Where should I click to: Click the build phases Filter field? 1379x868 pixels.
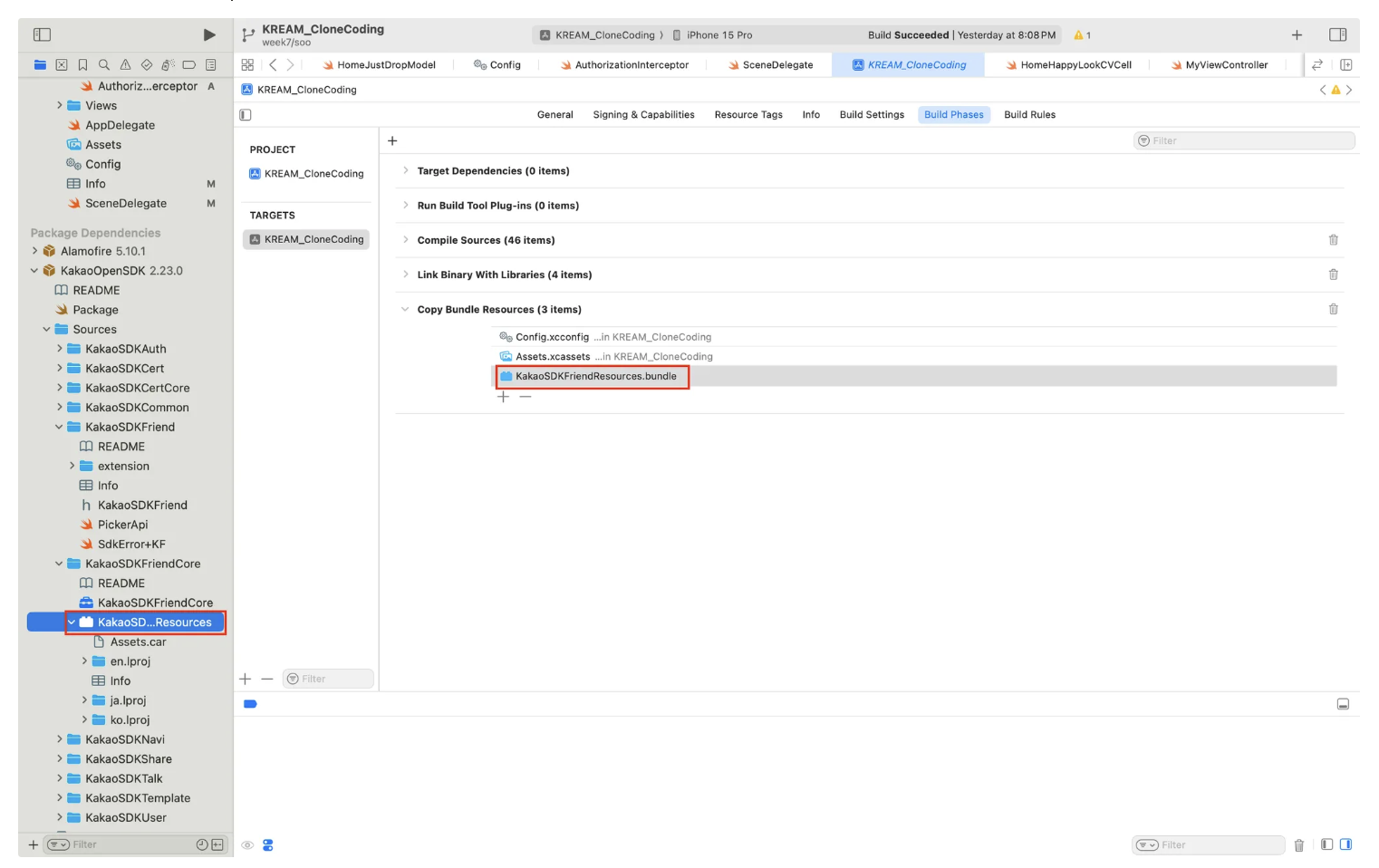tap(1244, 140)
